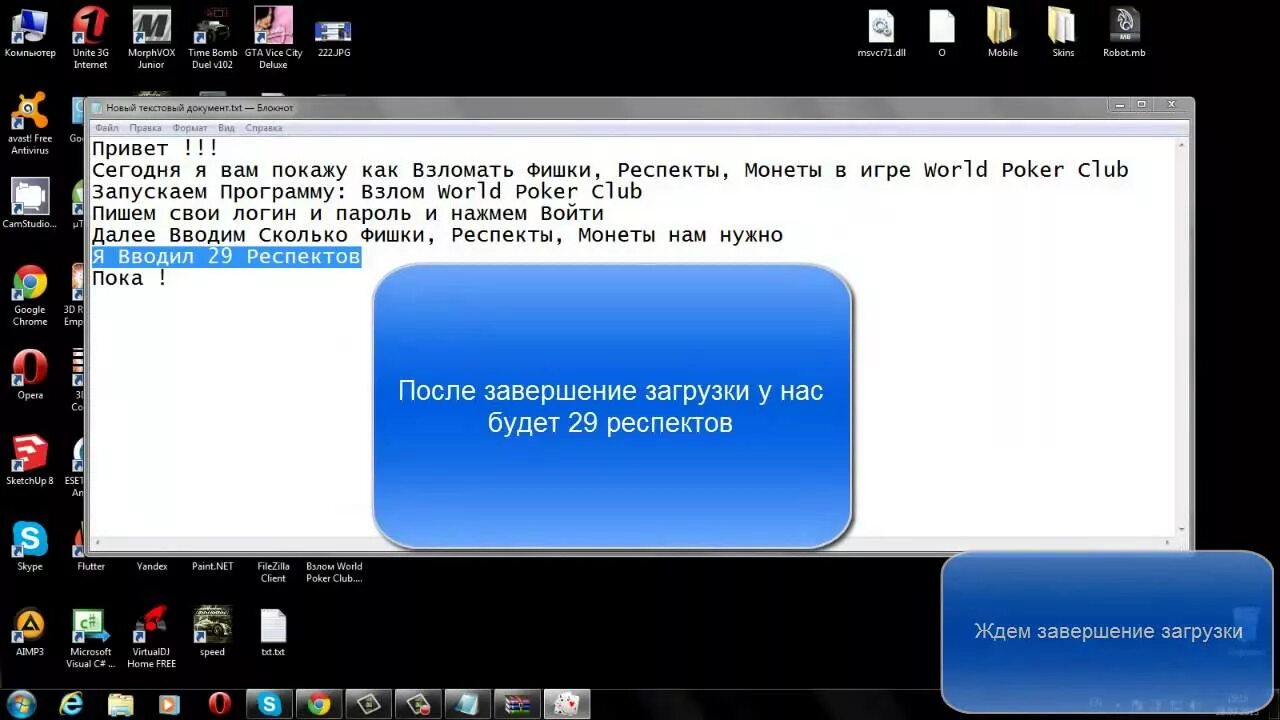
Task: Select the Mobile folder on the desktop
Action: coord(1002,33)
